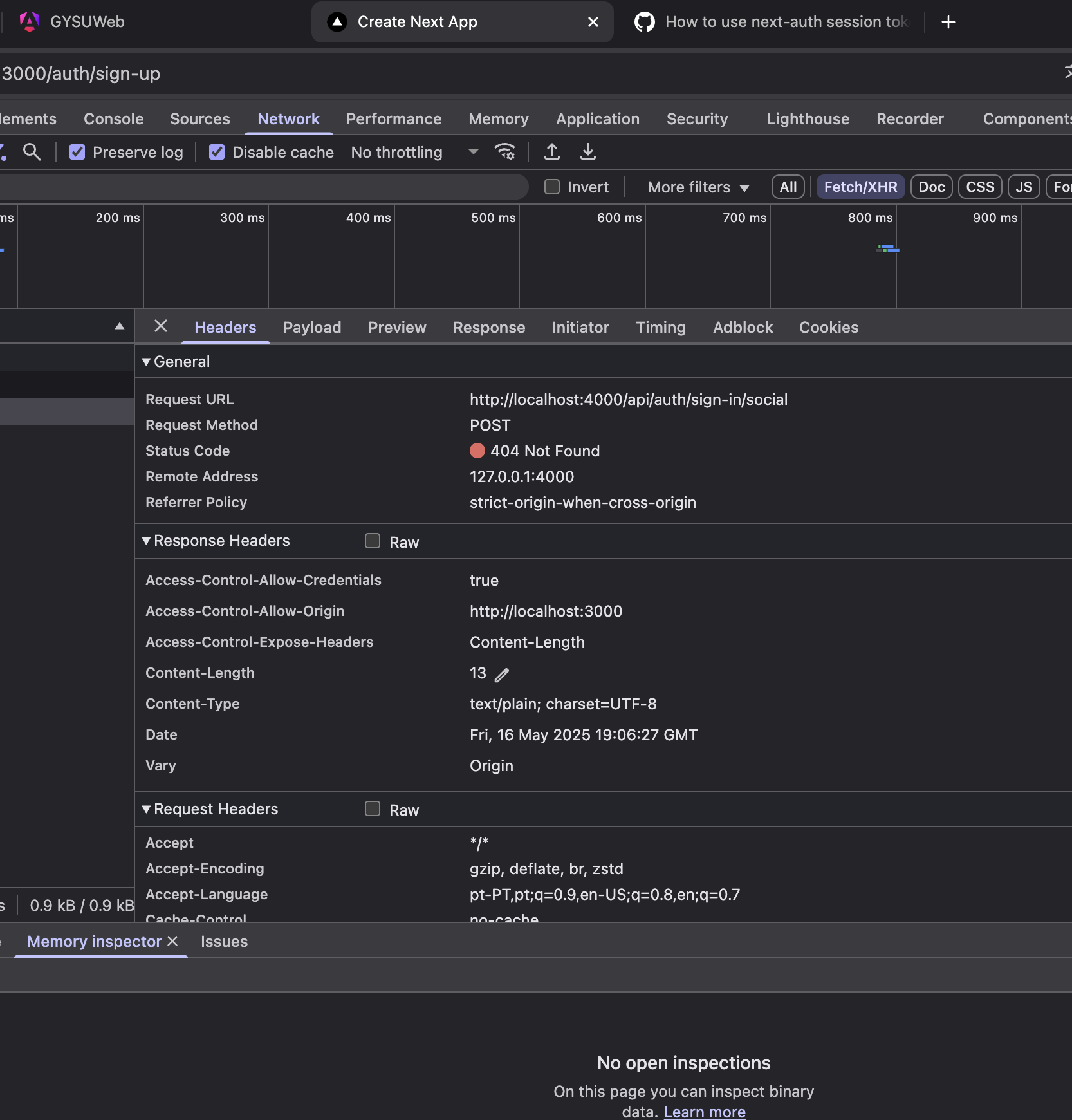Collapse the Response Headers section

tap(146, 541)
